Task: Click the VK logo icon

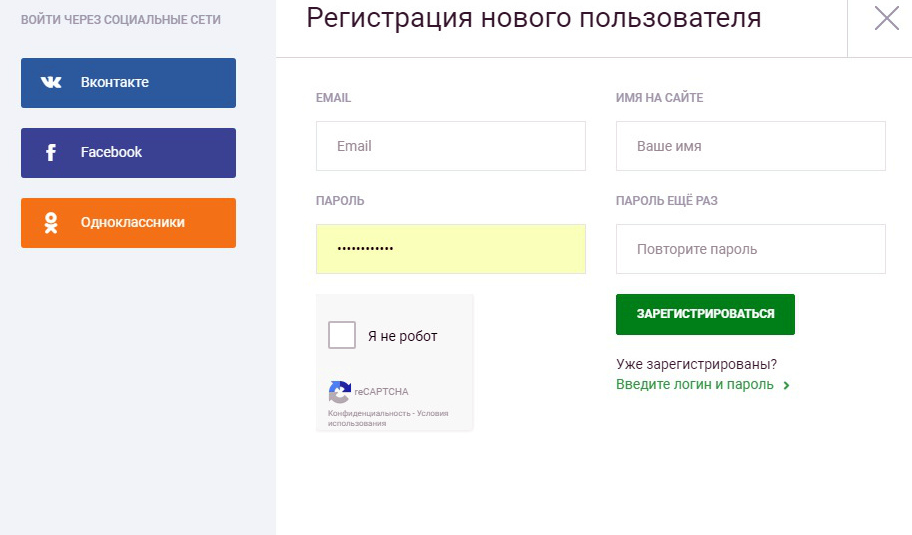Action: click(51, 83)
